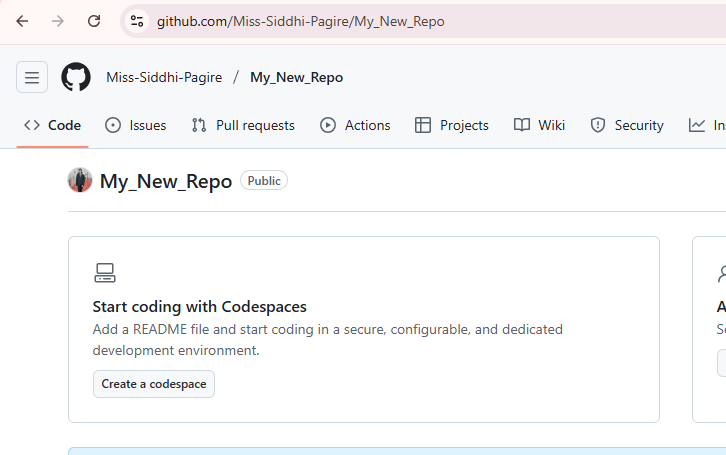The height and width of the screenshot is (455, 726).
Task: Click the browser forward arrow
Action: 57,21
